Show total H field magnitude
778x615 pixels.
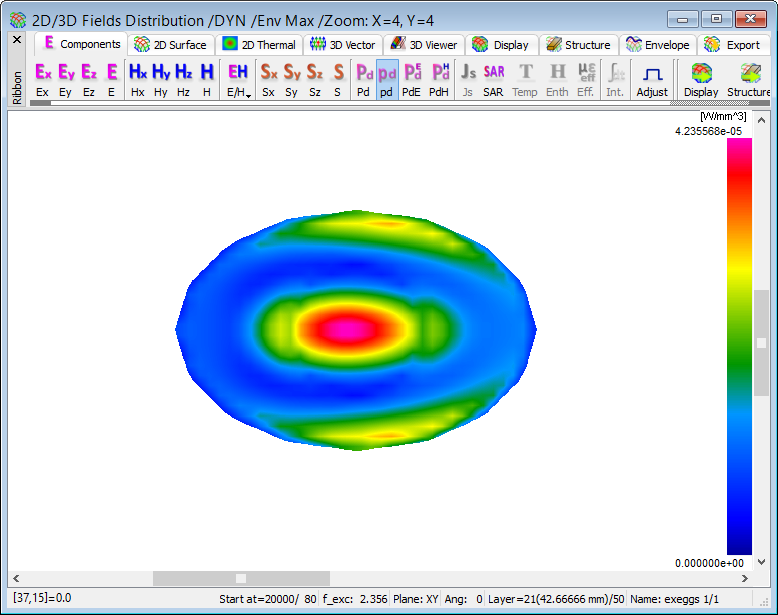[x=207, y=79]
